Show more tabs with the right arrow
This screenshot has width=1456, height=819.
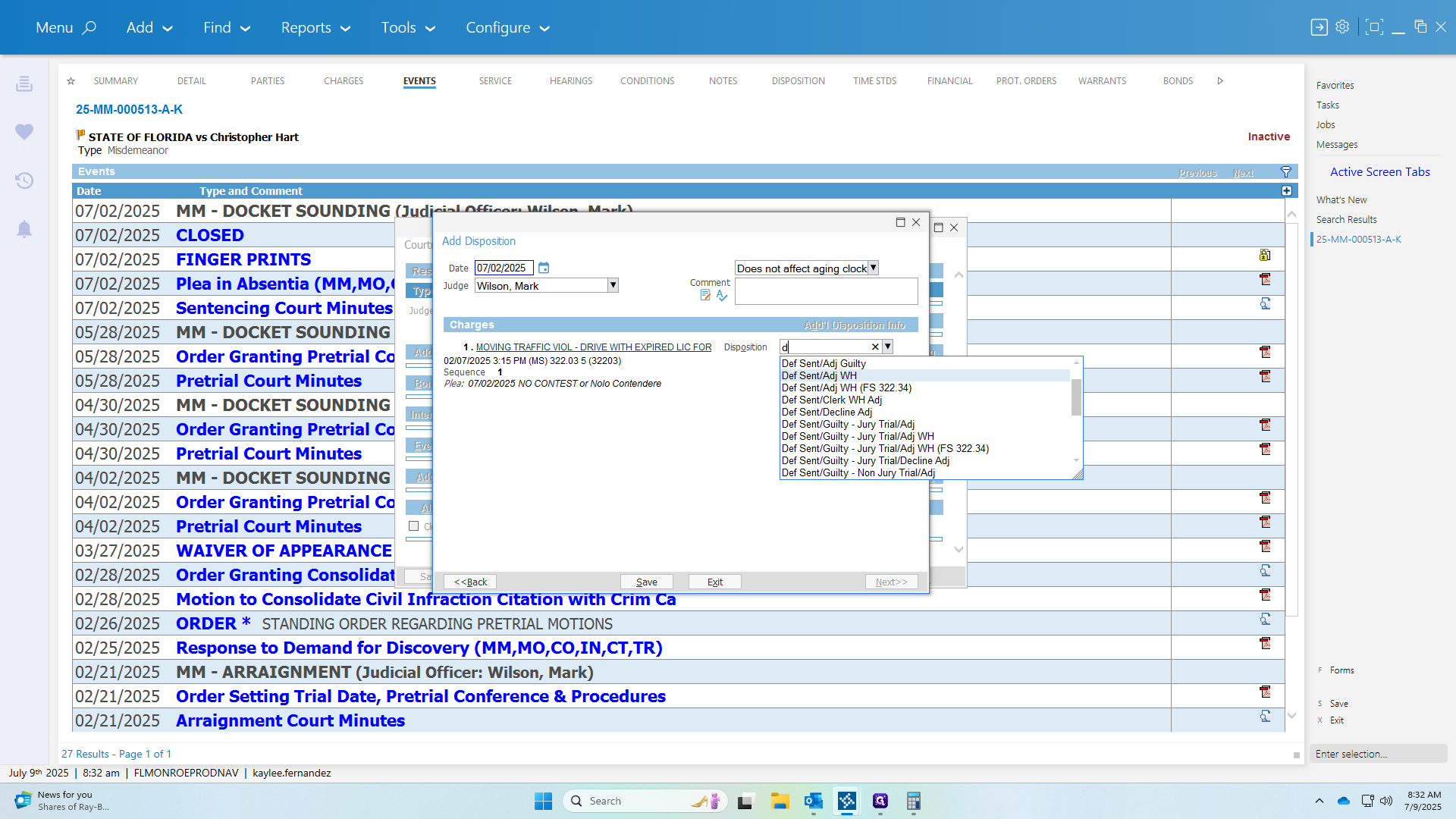[x=1220, y=81]
